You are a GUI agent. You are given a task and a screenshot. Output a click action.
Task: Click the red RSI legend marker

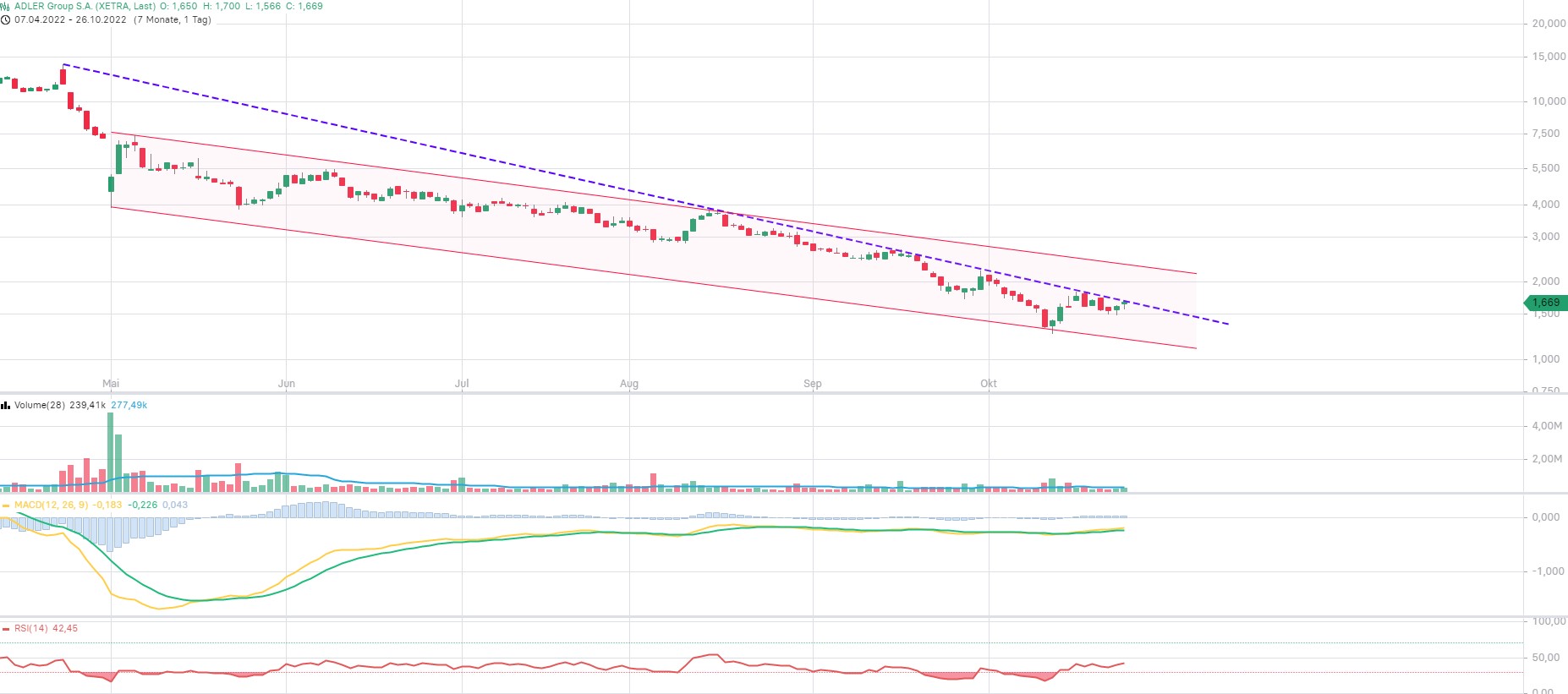point(6,629)
